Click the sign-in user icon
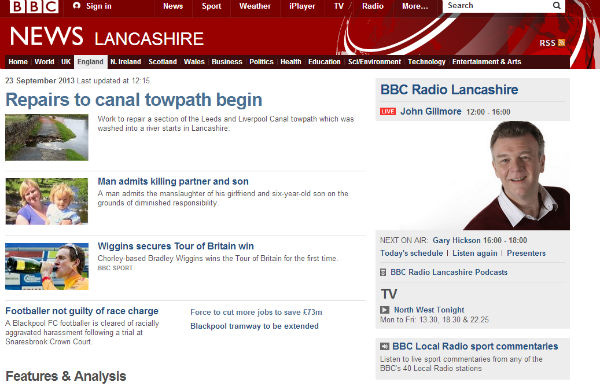The image size is (600, 386). point(77,6)
